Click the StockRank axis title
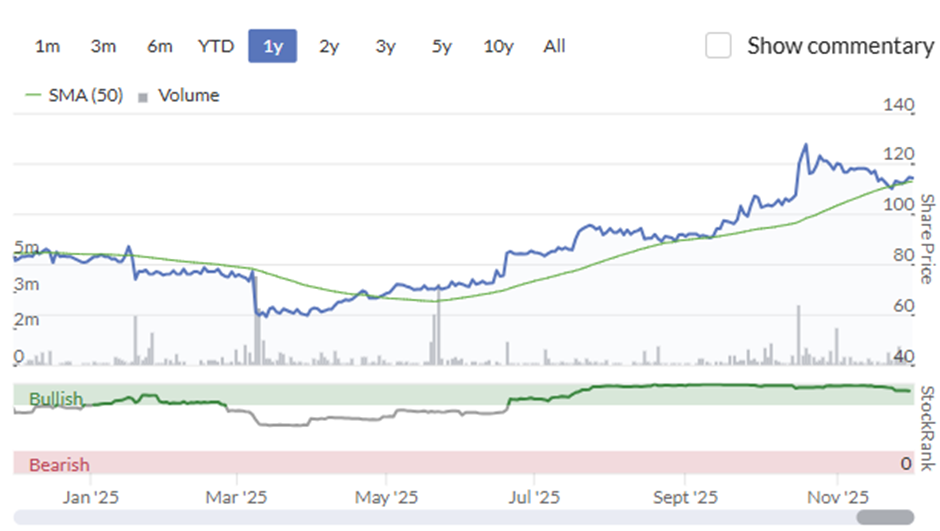This screenshot has width=940, height=531. [x=927, y=428]
